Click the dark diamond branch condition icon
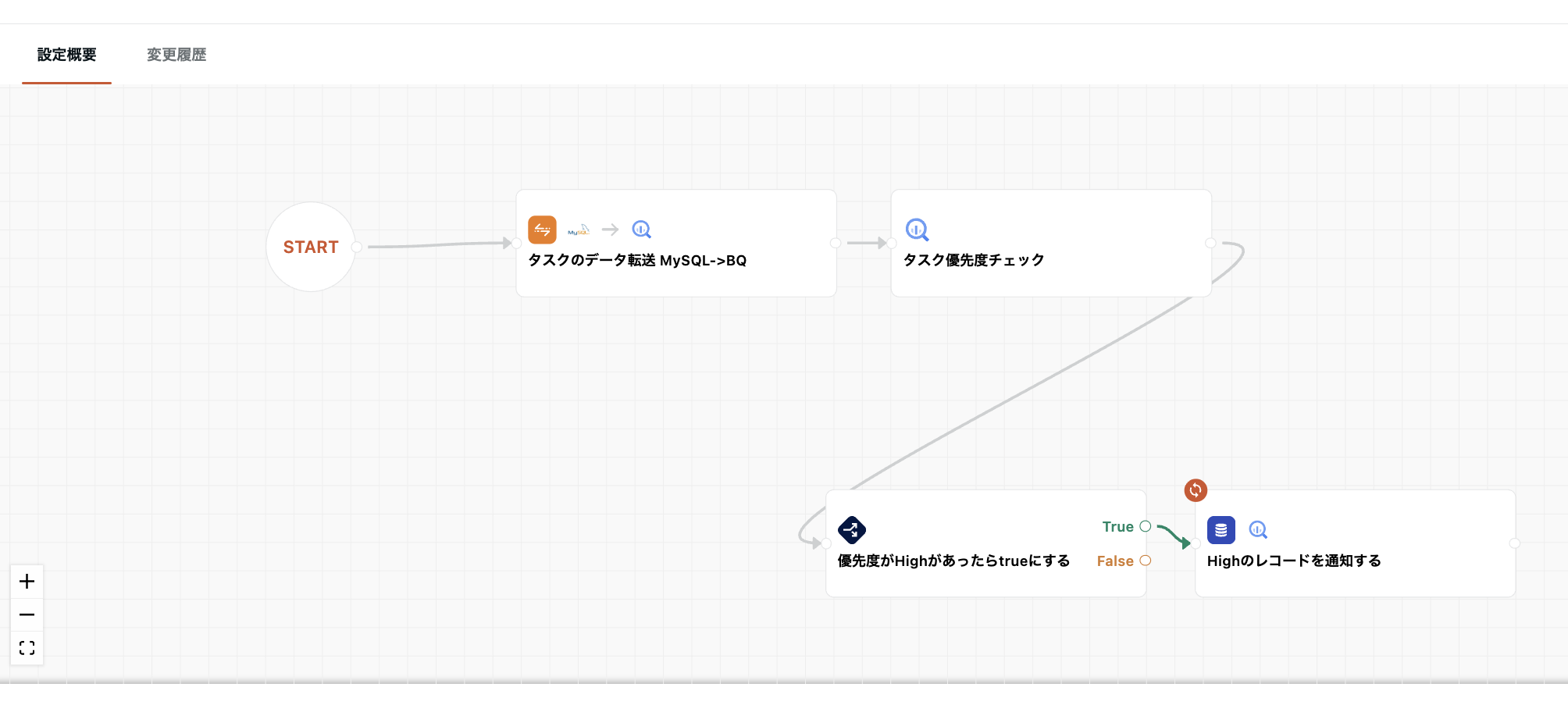Viewport: 1568px width, 712px height. (x=852, y=530)
